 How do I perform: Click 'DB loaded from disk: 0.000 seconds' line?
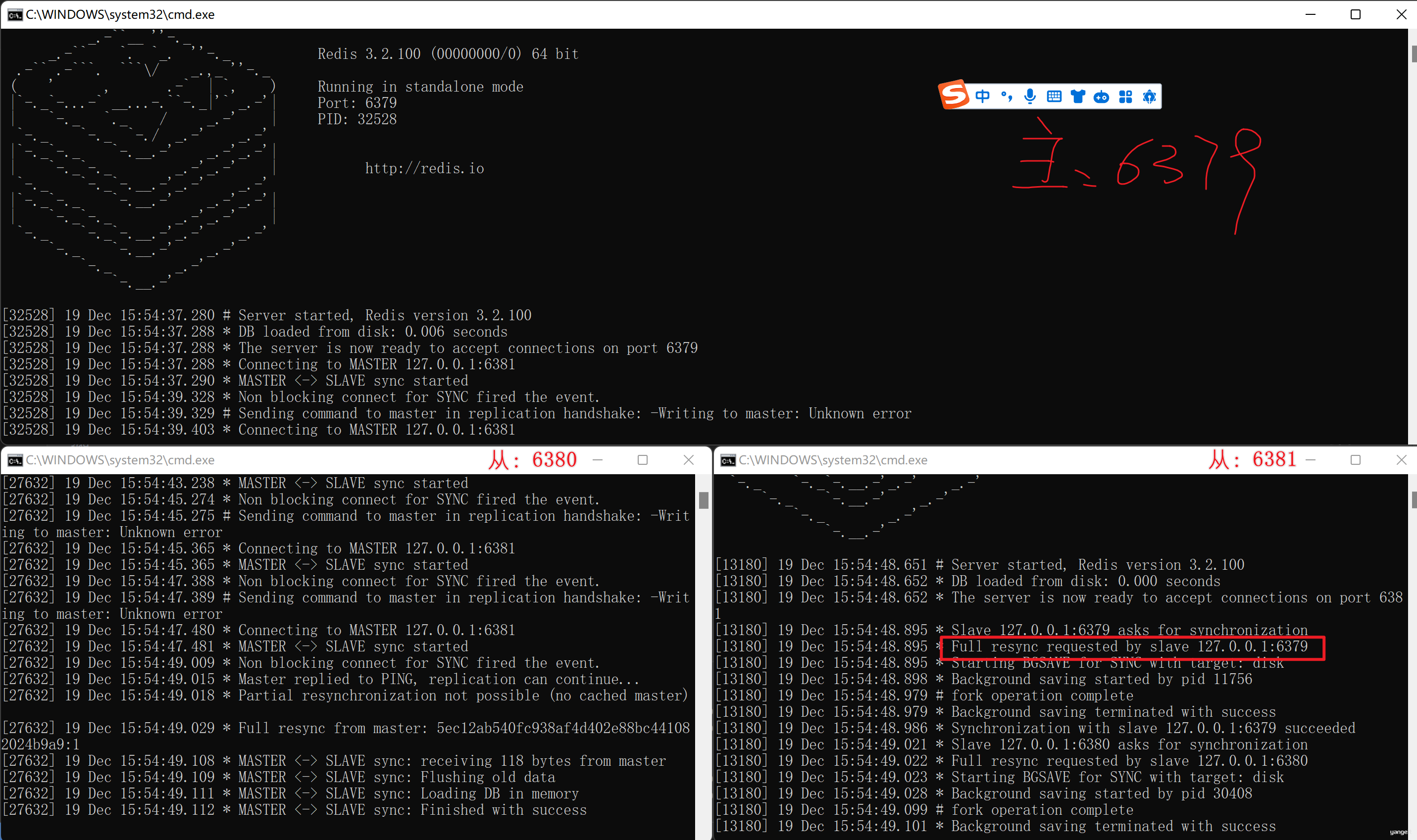click(967, 581)
